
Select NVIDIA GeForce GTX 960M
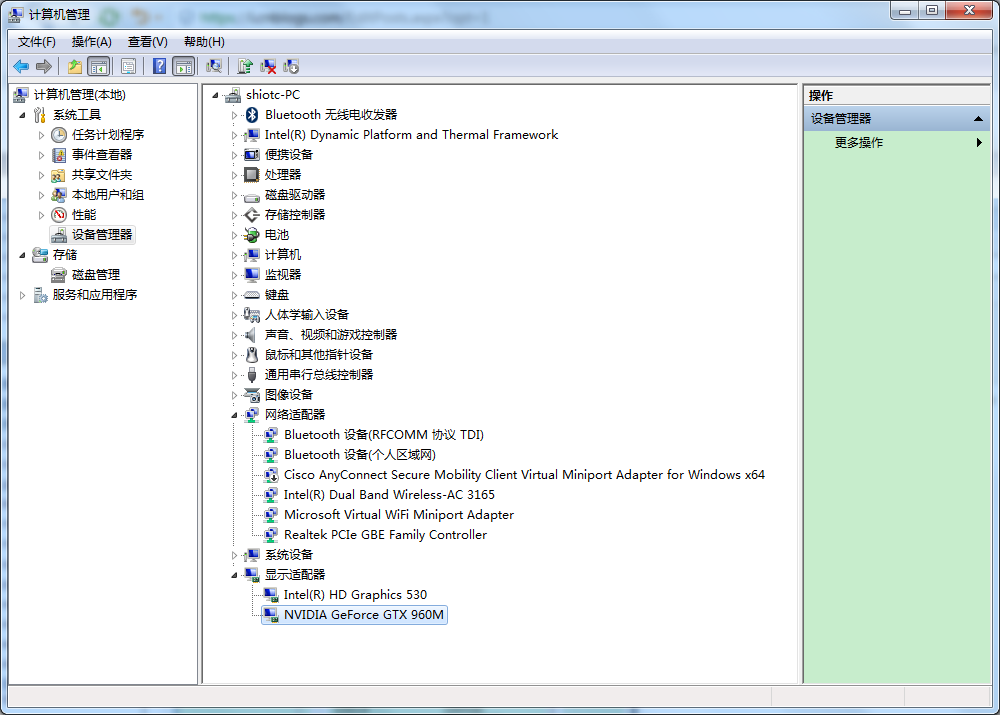click(364, 615)
